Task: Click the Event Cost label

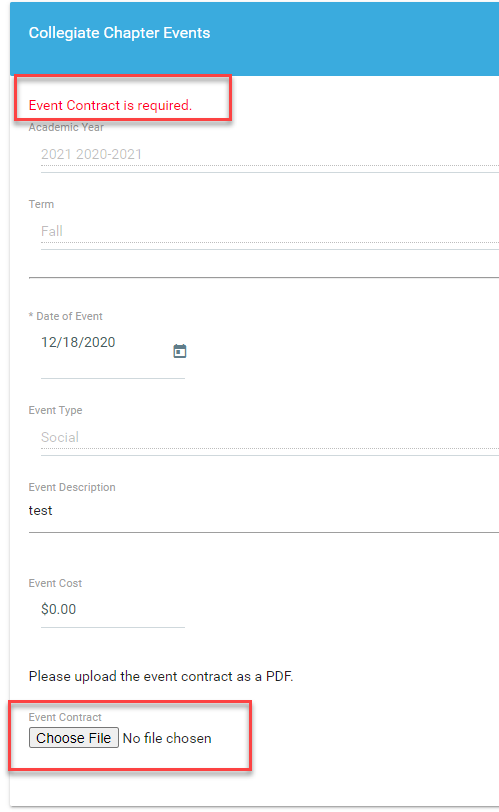Action: click(x=55, y=583)
